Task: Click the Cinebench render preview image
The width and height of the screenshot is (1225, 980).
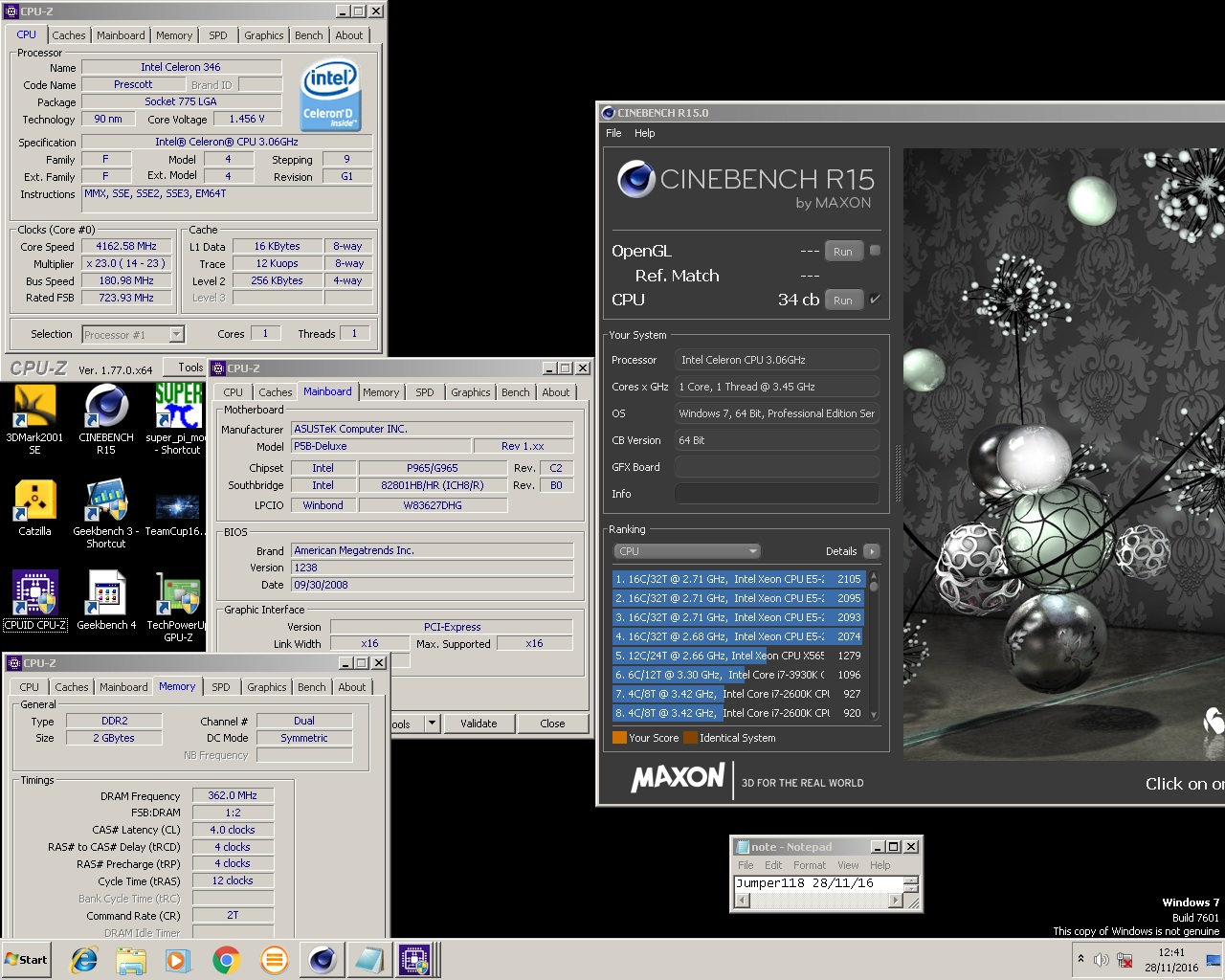Action: (x=1063, y=455)
